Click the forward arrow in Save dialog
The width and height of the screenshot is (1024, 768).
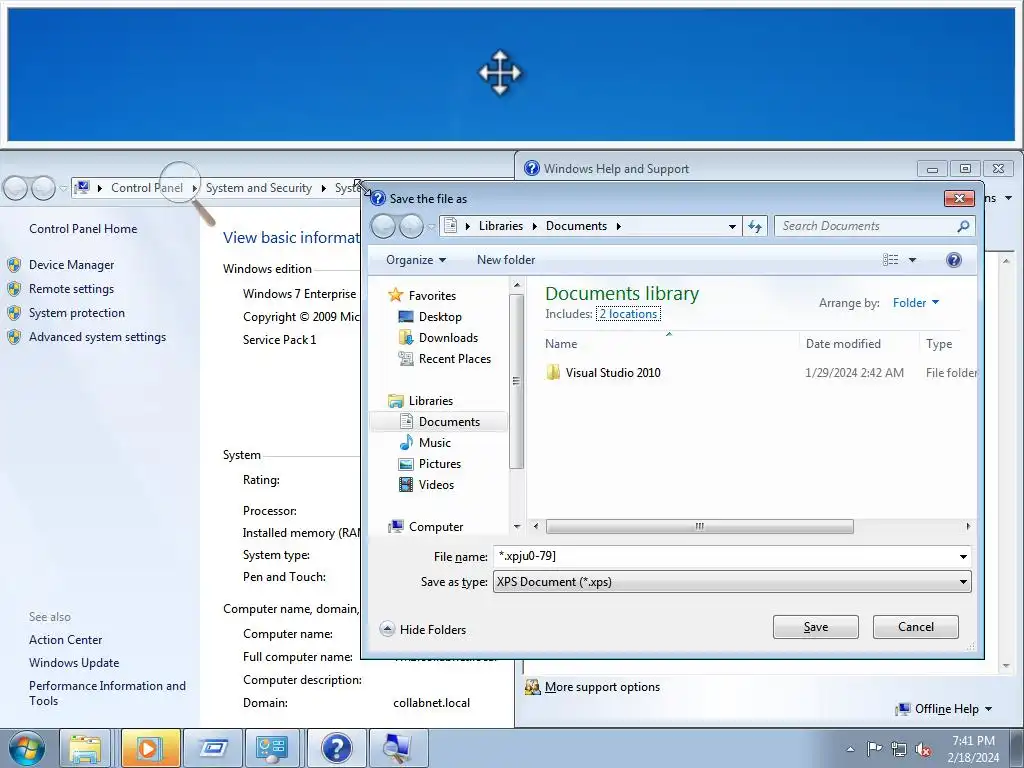(x=411, y=227)
